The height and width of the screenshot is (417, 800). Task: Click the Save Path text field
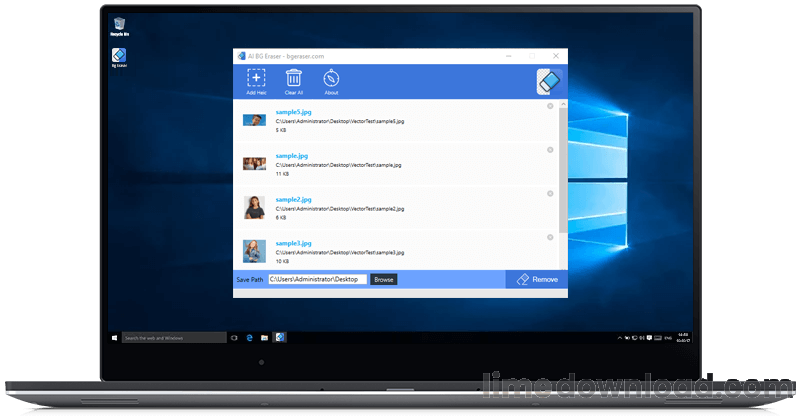point(304,279)
